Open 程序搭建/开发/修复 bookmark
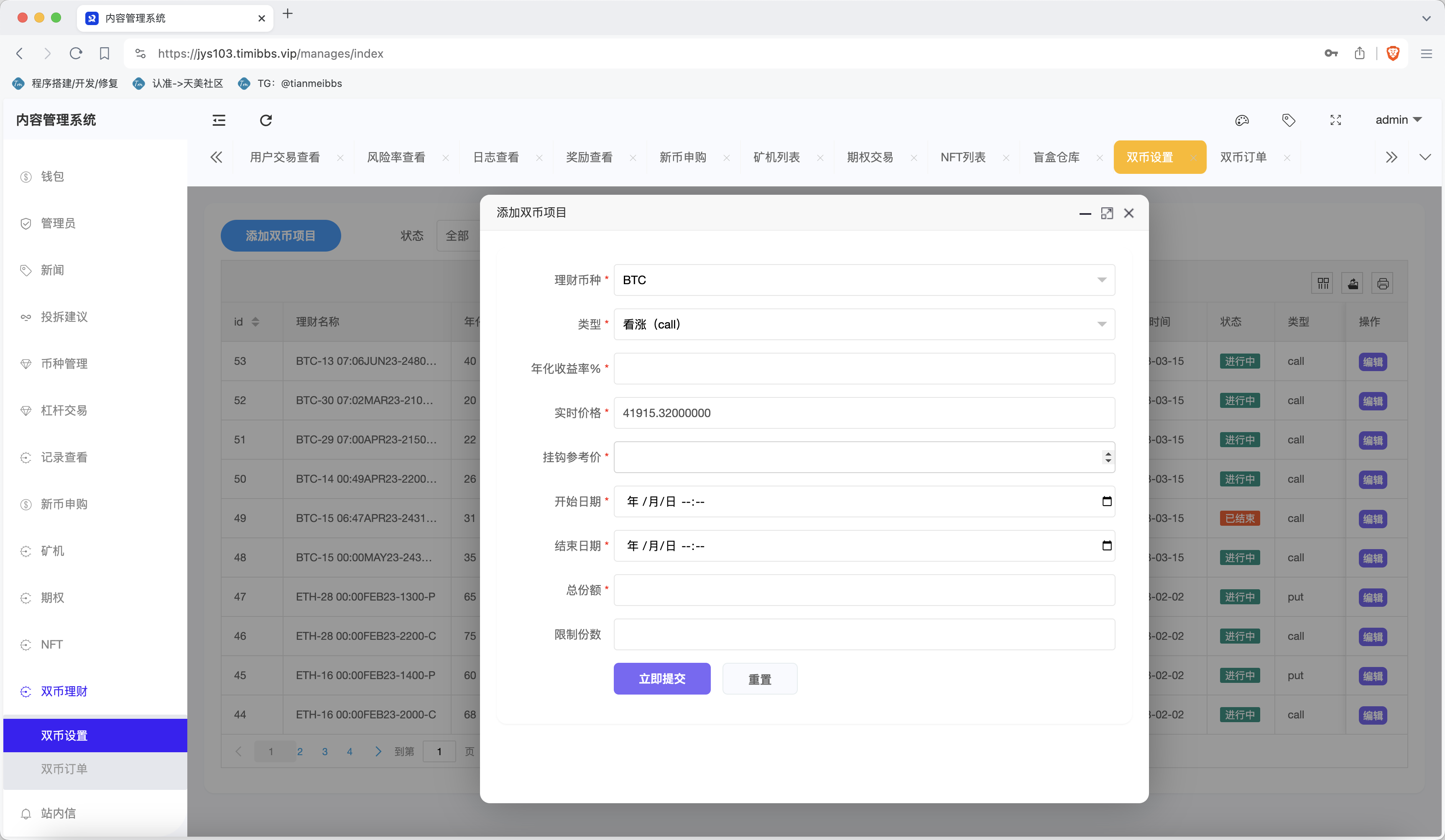Screen dimensions: 1445x840 65,84
